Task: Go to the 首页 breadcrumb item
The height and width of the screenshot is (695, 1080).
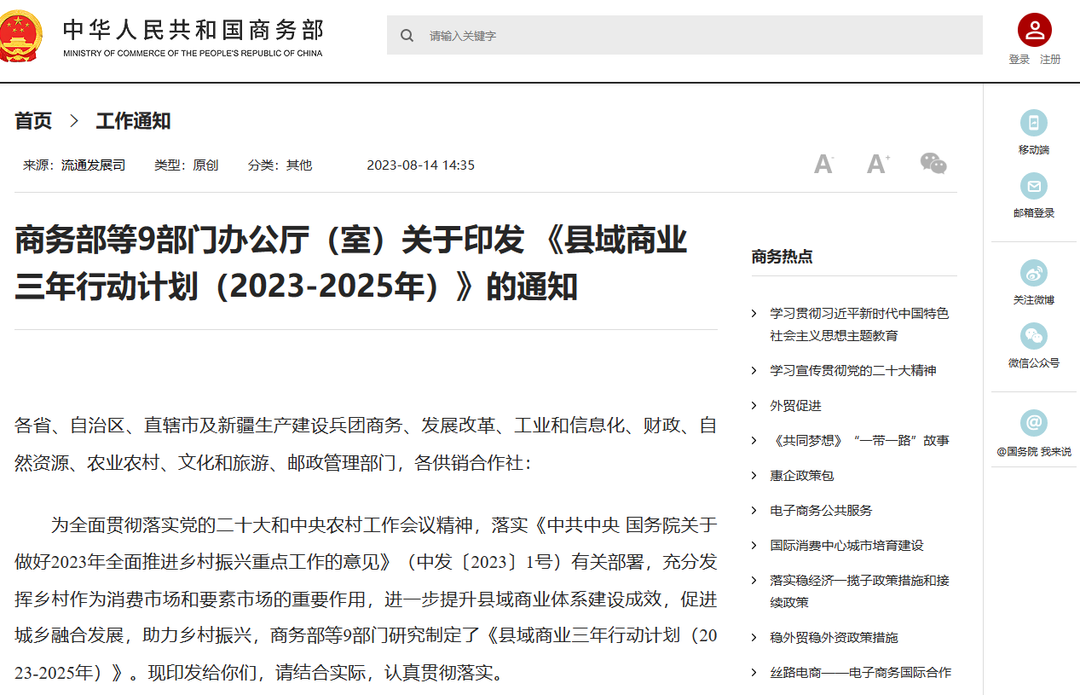Action: click(x=30, y=121)
